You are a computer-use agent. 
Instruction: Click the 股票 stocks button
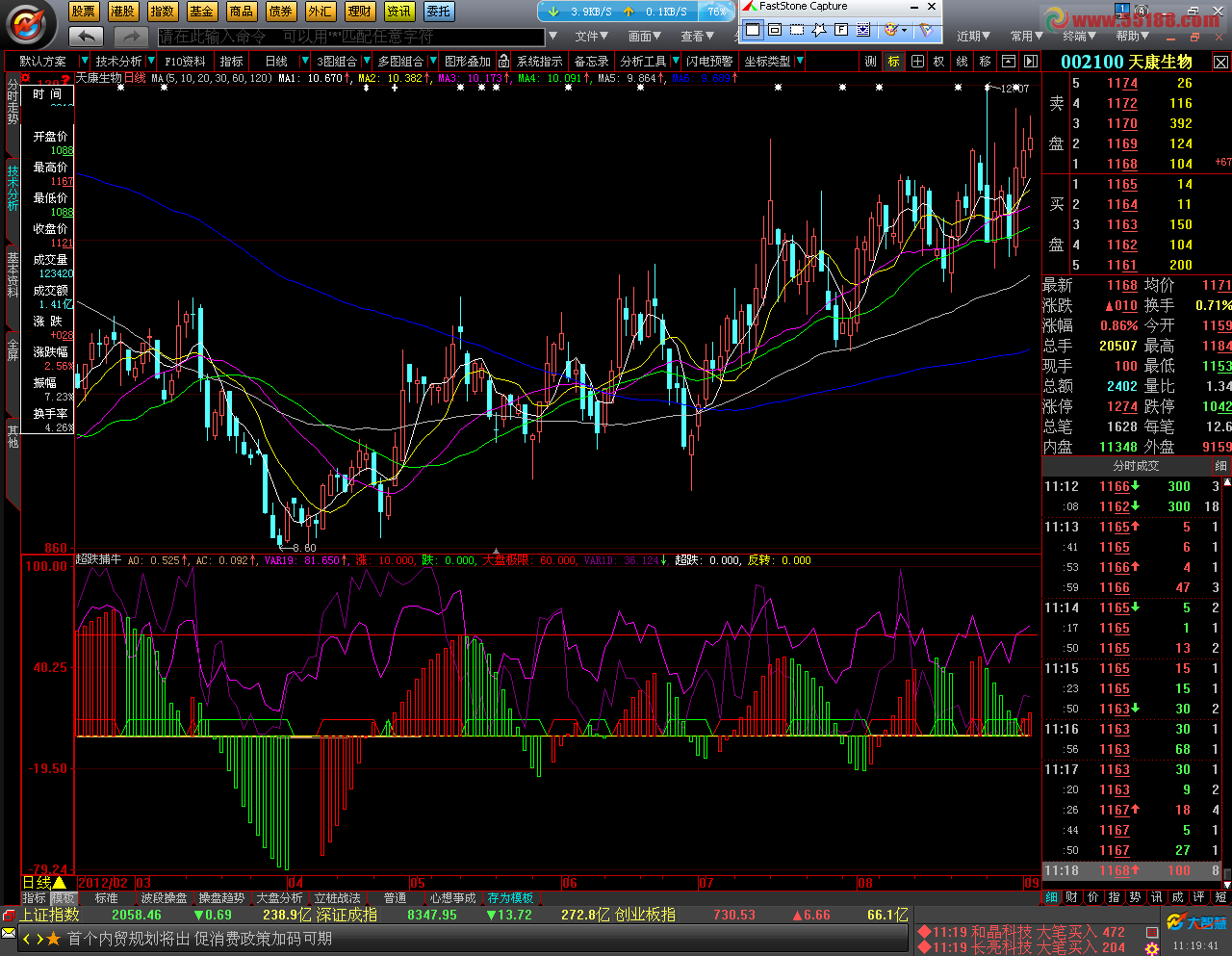[84, 11]
